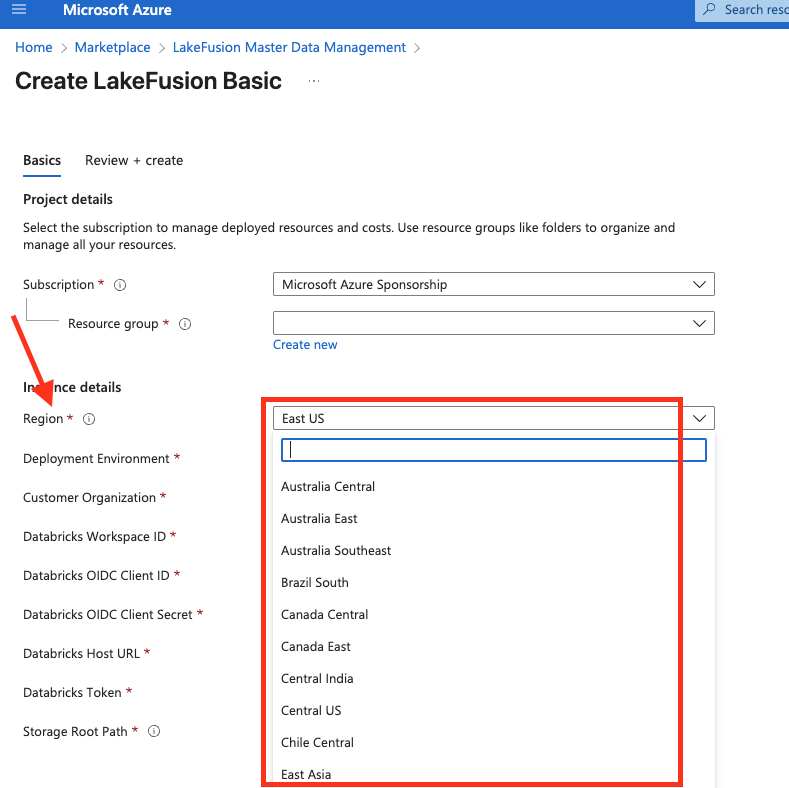Open LakeFusion Master Data Management breadcrumb
The width and height of the screenshot is (789, 788).
click(289, 47)
